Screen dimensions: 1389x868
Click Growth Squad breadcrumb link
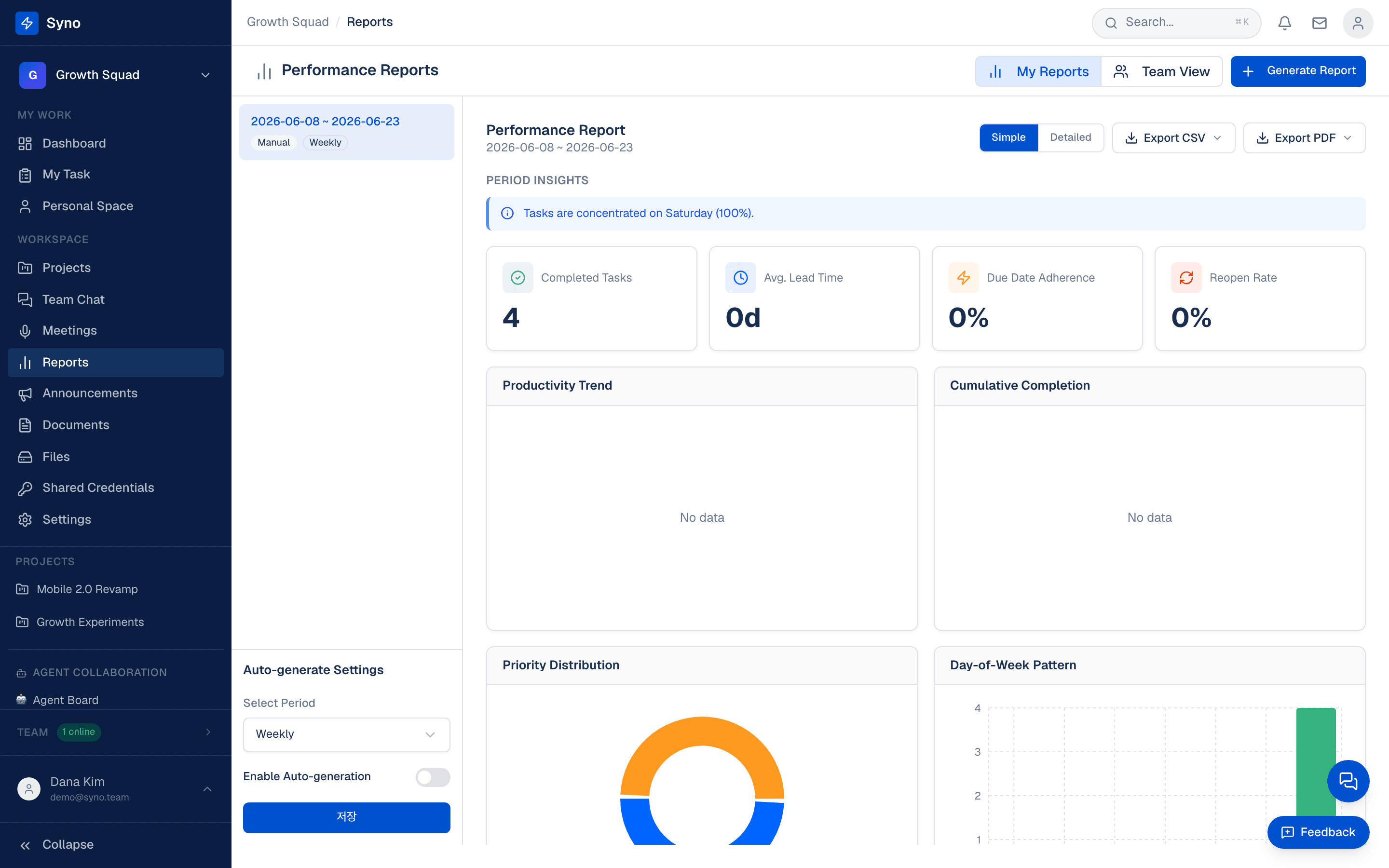287,22
